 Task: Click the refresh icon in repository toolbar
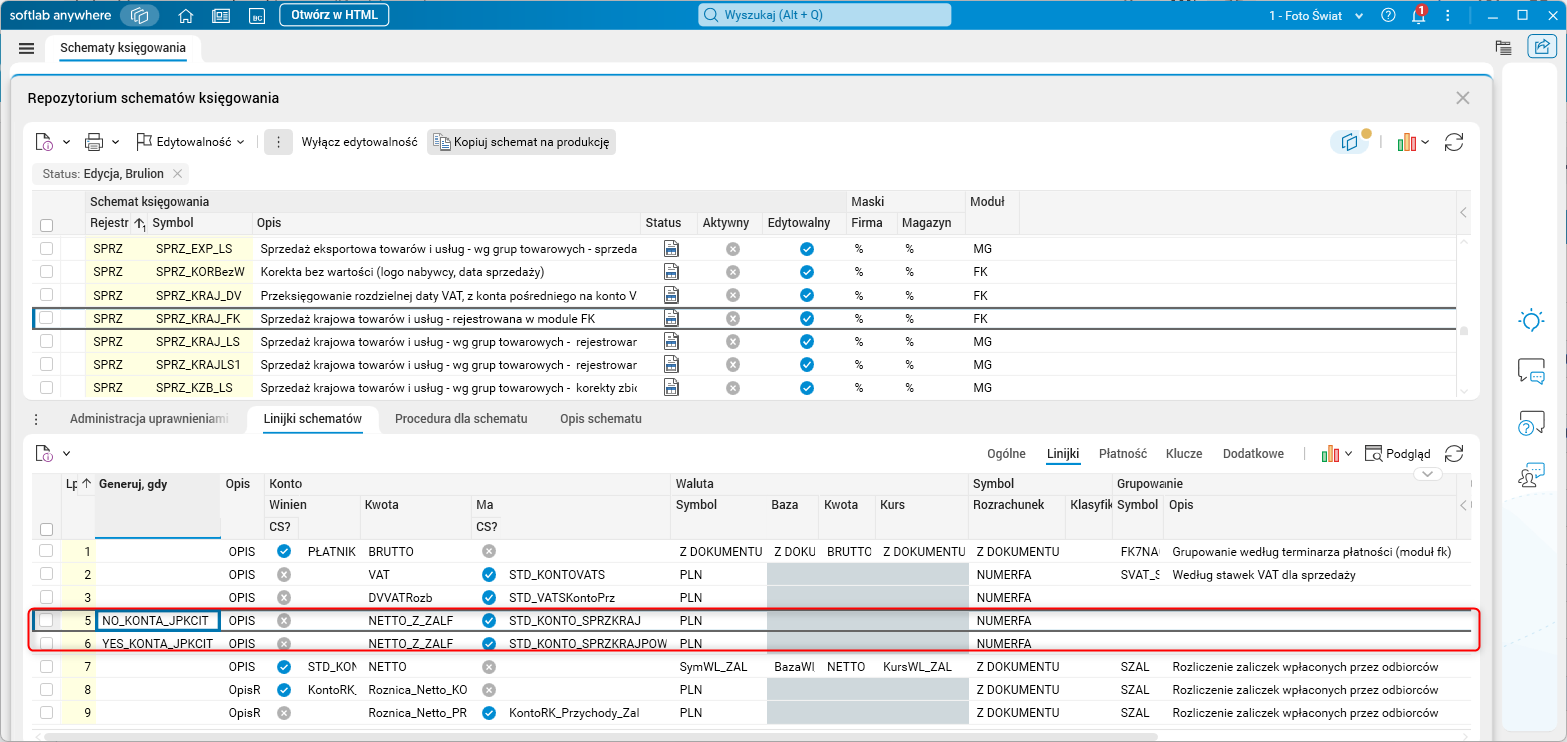[x=1454, y=142]
